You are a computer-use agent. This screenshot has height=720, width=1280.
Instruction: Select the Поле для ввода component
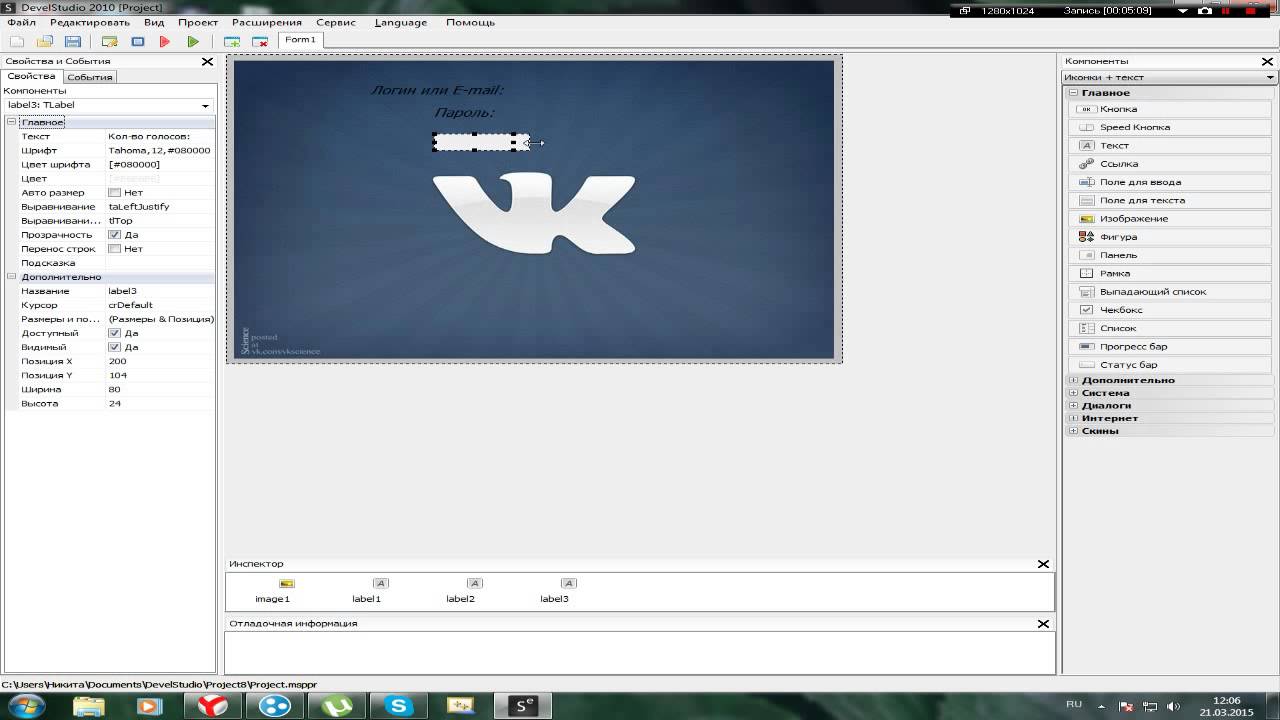[x=1171, y=182]
